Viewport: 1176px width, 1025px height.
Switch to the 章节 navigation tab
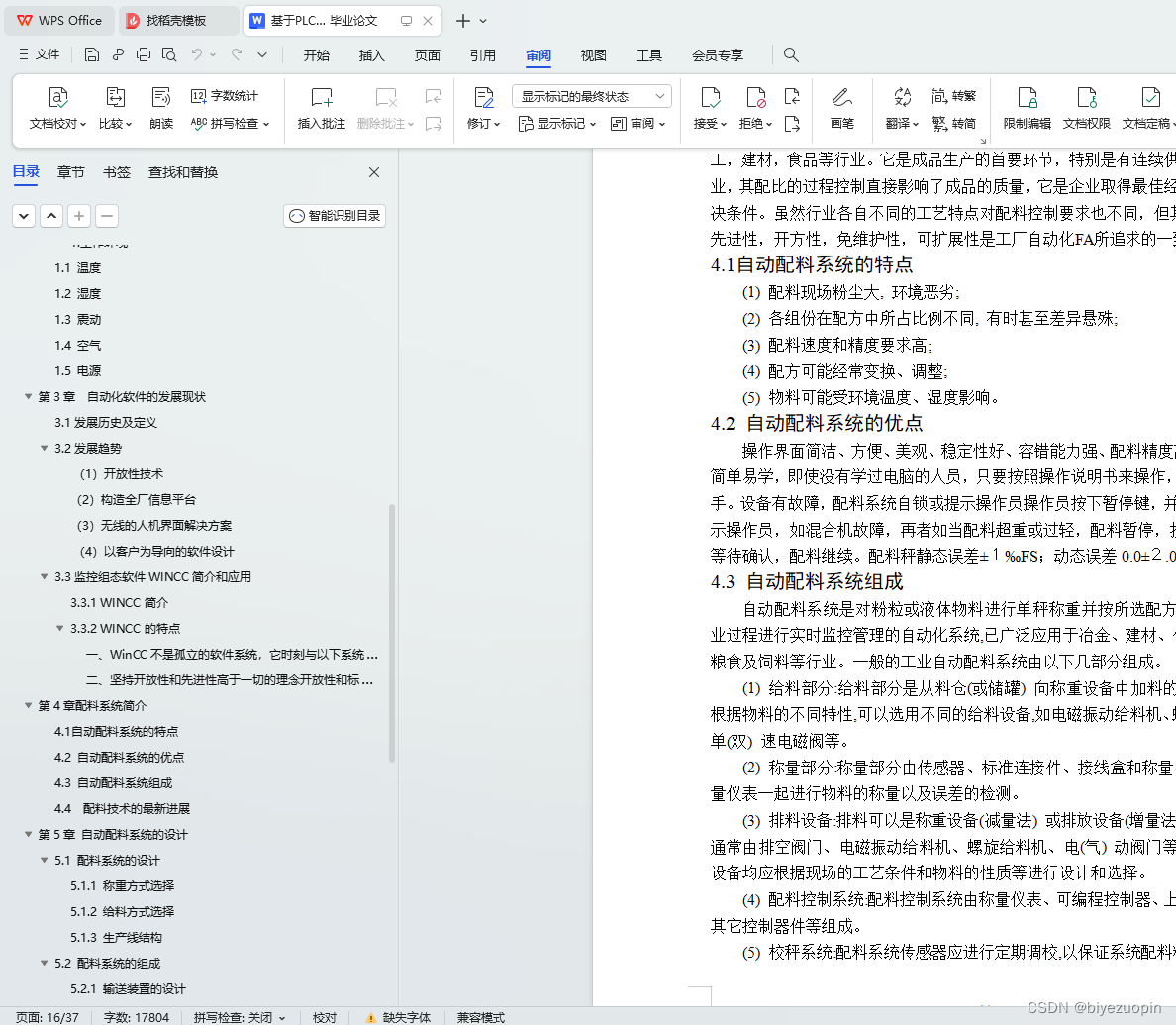(x=70, y=172)
